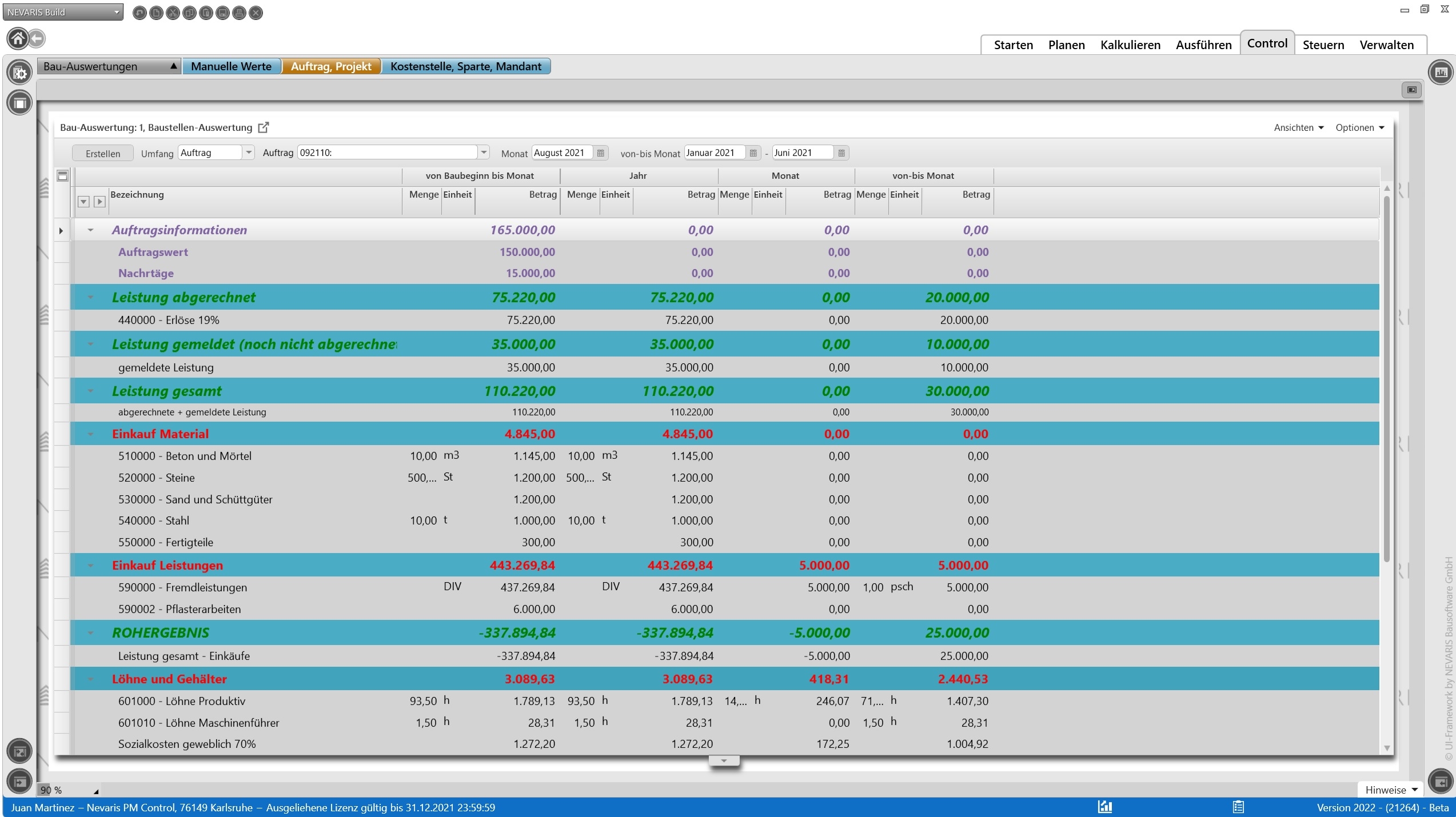This screenshot has width=1456, height=817.
Task: Collapse the Leistung abgerechnet group
Action: pos(90,297)
